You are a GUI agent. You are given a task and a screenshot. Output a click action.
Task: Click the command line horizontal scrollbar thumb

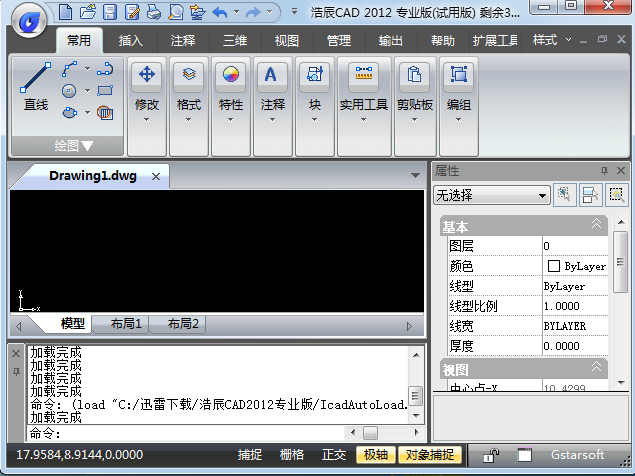click(370, 433)
